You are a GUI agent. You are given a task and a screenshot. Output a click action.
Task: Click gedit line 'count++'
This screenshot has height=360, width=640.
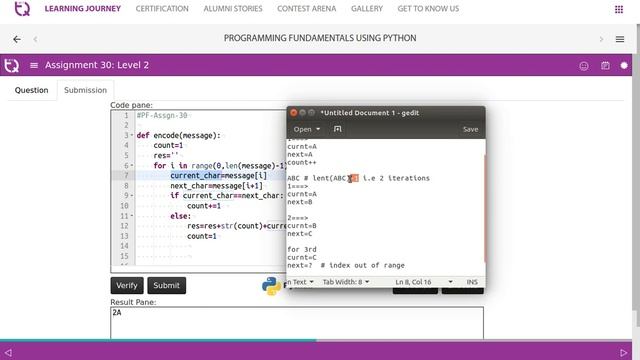tap(302, 162)
